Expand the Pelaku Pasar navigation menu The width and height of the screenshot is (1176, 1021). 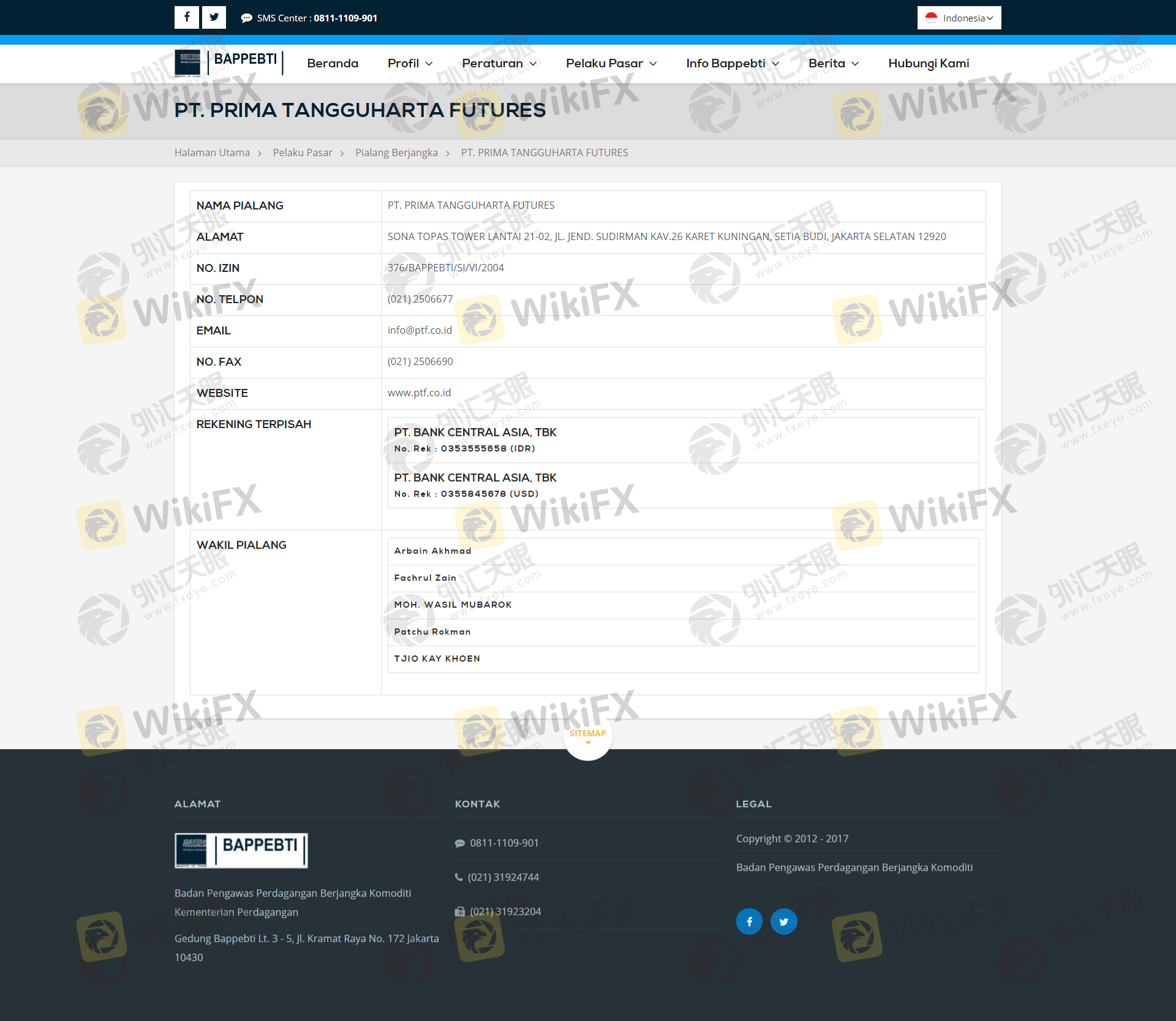611,63
